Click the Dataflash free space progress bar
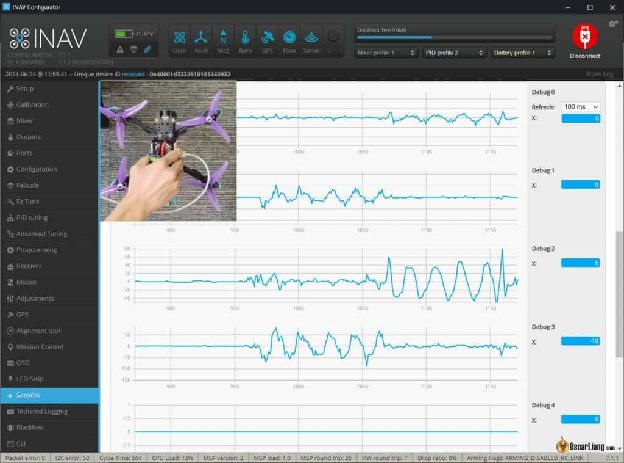Screen dimensions: 624x463 tap(454, 37)
